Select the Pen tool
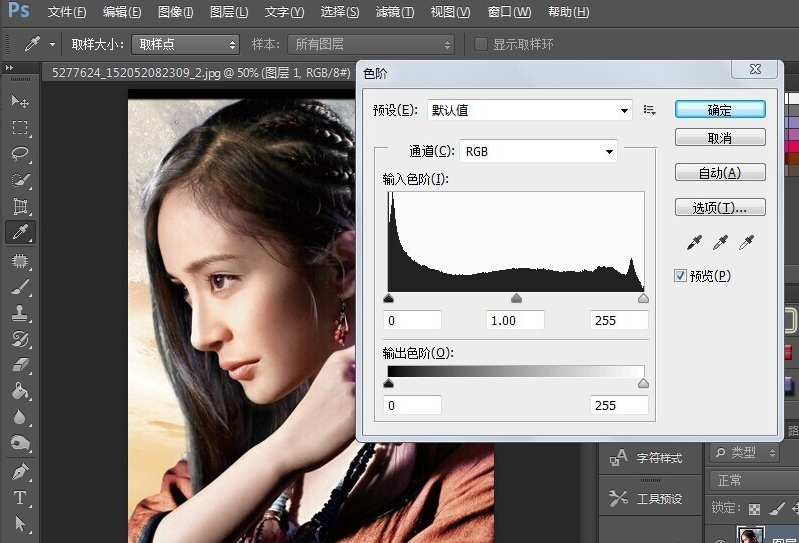This screenshot has height=543, width=799. point(20,472)
